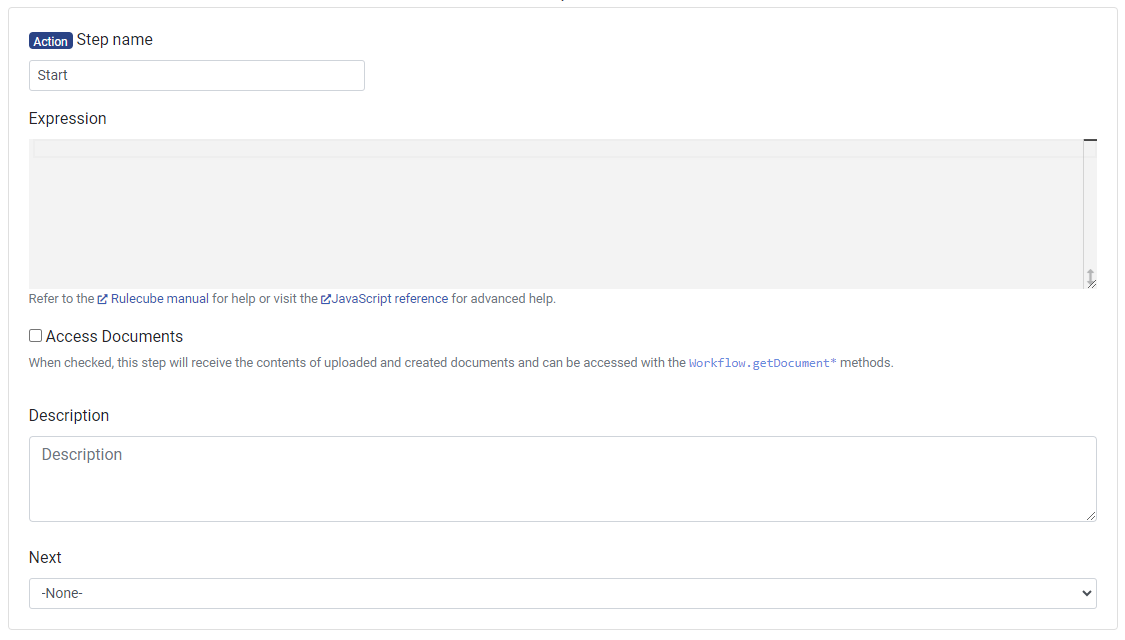Image resolution: width=1125 pixels, height=640 pixels.
Task: Enable the Access Documents checkbox
Action: click(x=35, y=336)
